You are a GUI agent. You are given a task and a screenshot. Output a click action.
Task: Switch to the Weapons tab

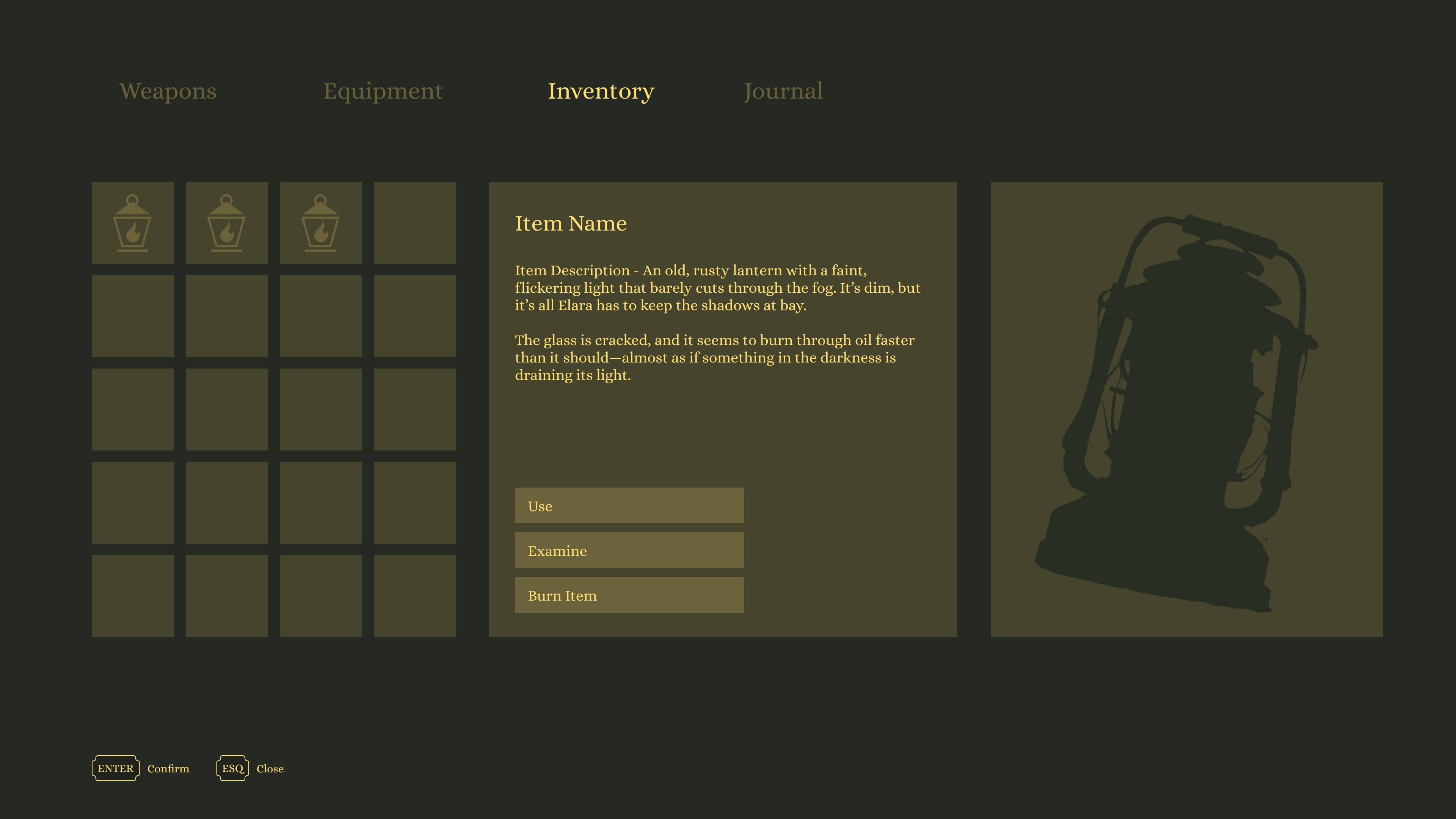pos(168,91)
